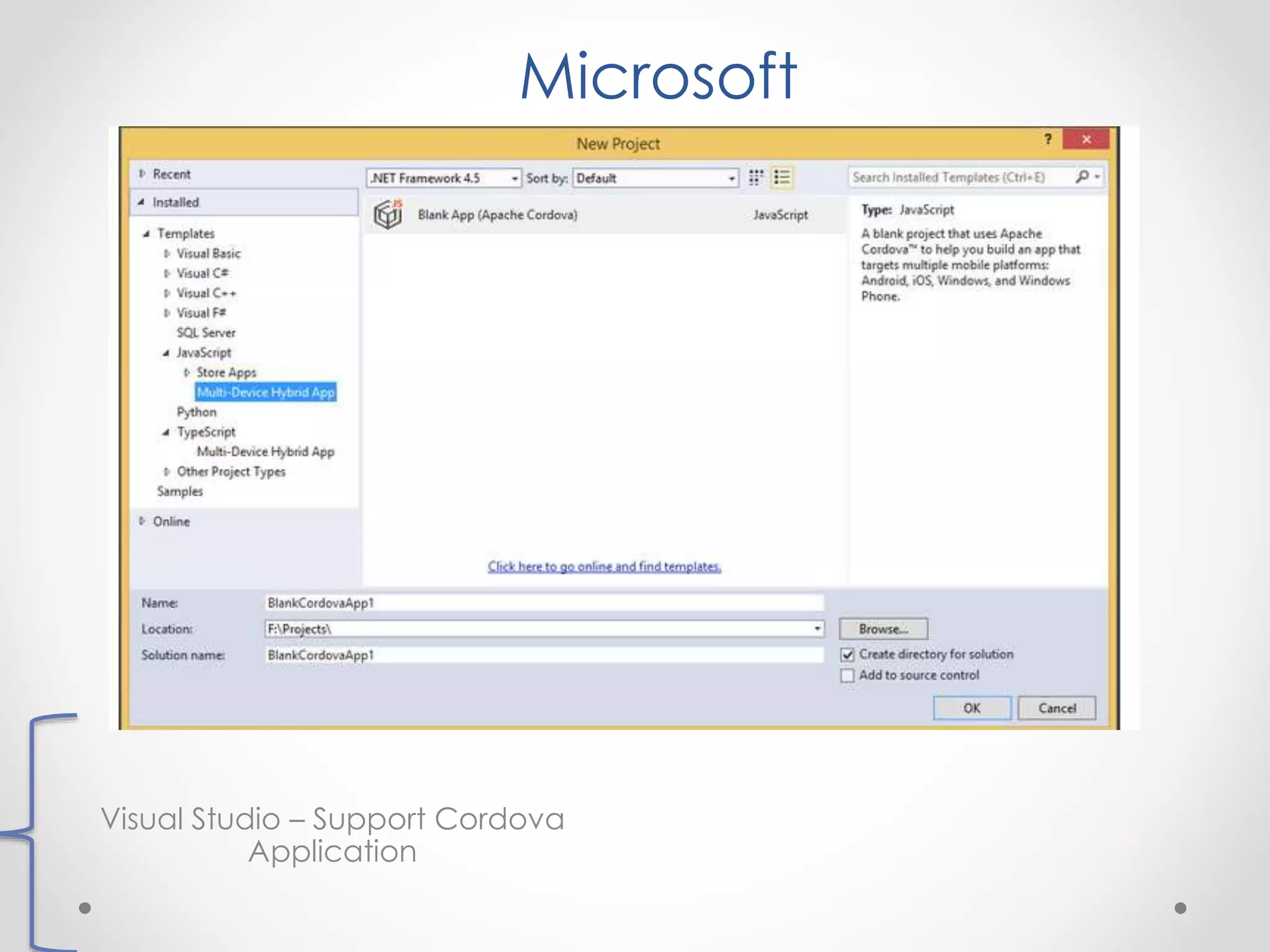Switch to medium icons list view
The image size is (1270, 952).
782,178
